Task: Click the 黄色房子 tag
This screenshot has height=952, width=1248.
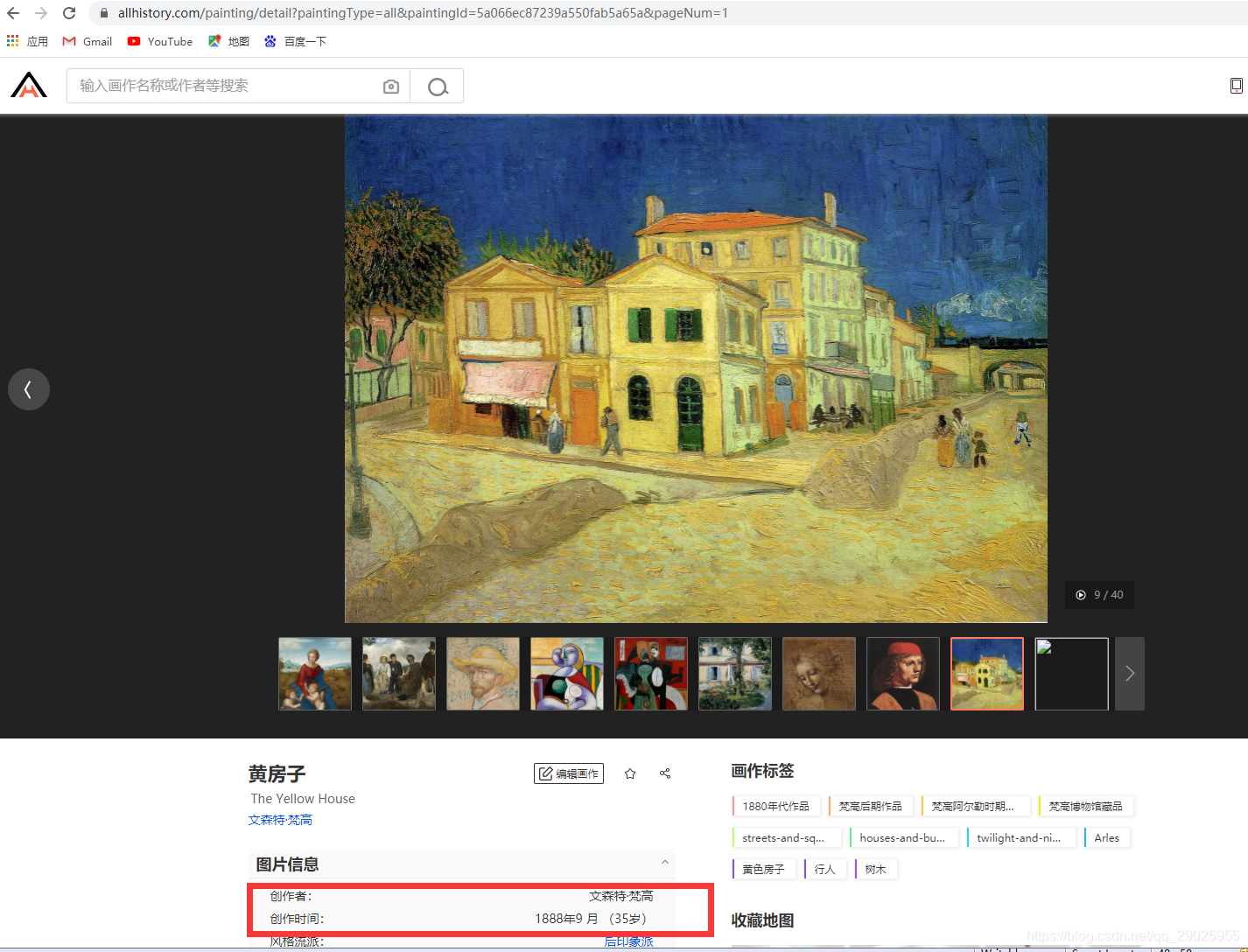Action: [763, 870]
